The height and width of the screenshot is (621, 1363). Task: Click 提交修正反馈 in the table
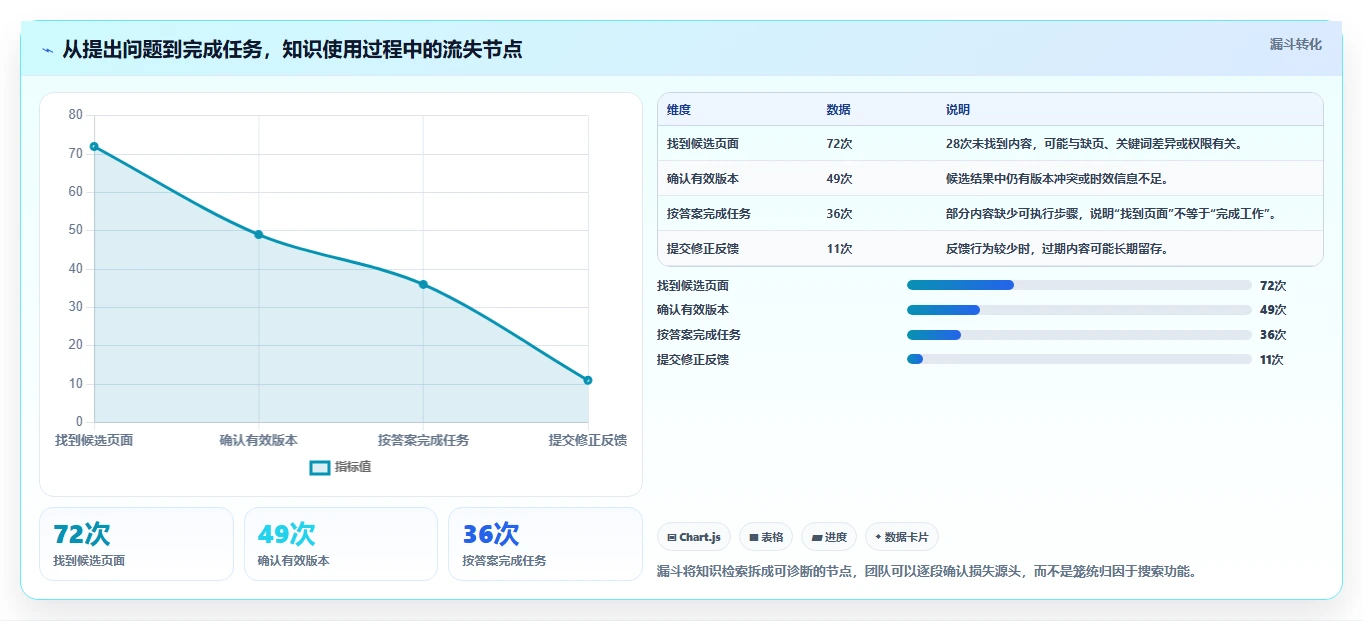click(703, 249)
